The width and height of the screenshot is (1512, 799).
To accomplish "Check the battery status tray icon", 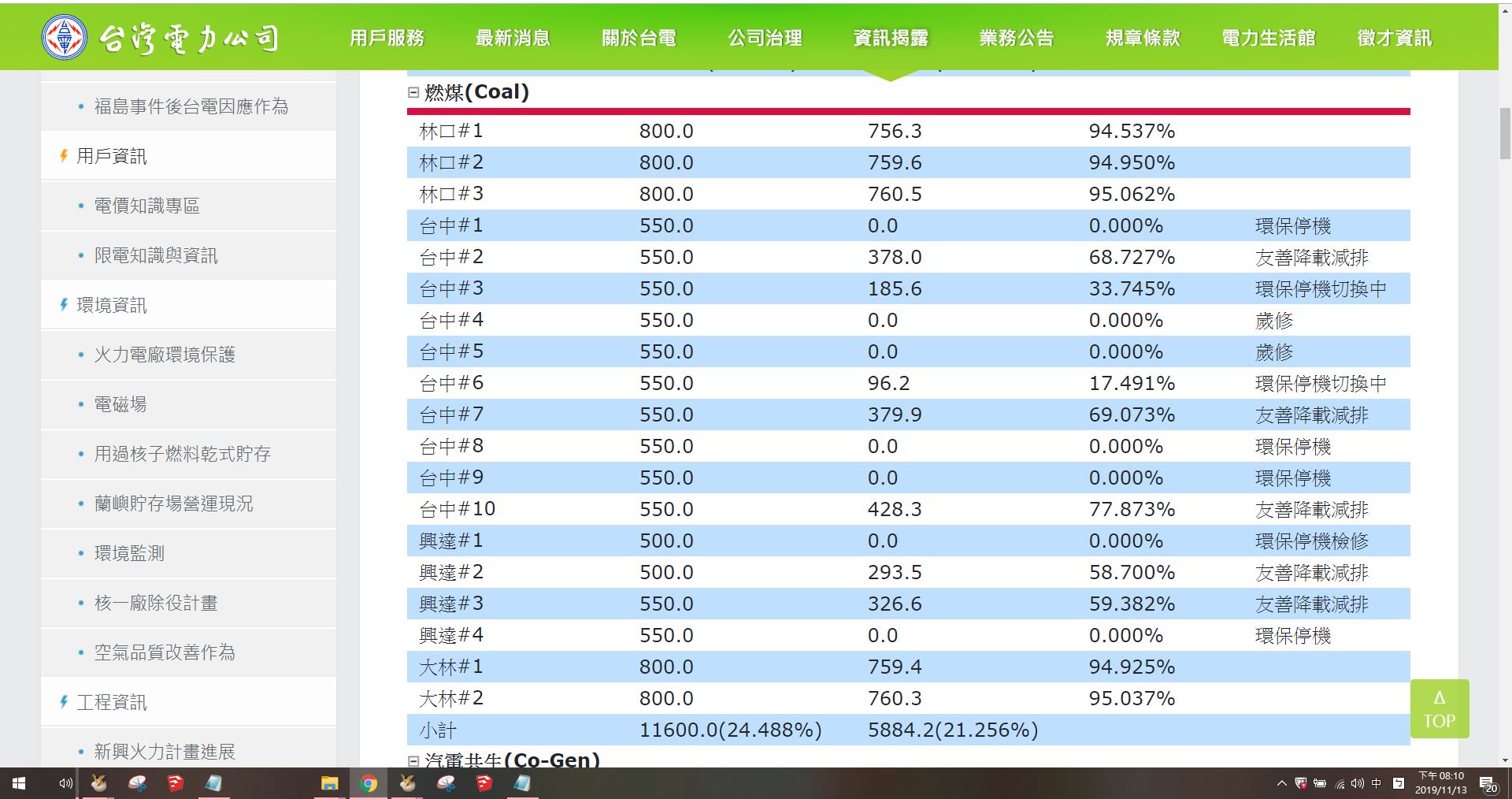I will (x=1320, y=783).
